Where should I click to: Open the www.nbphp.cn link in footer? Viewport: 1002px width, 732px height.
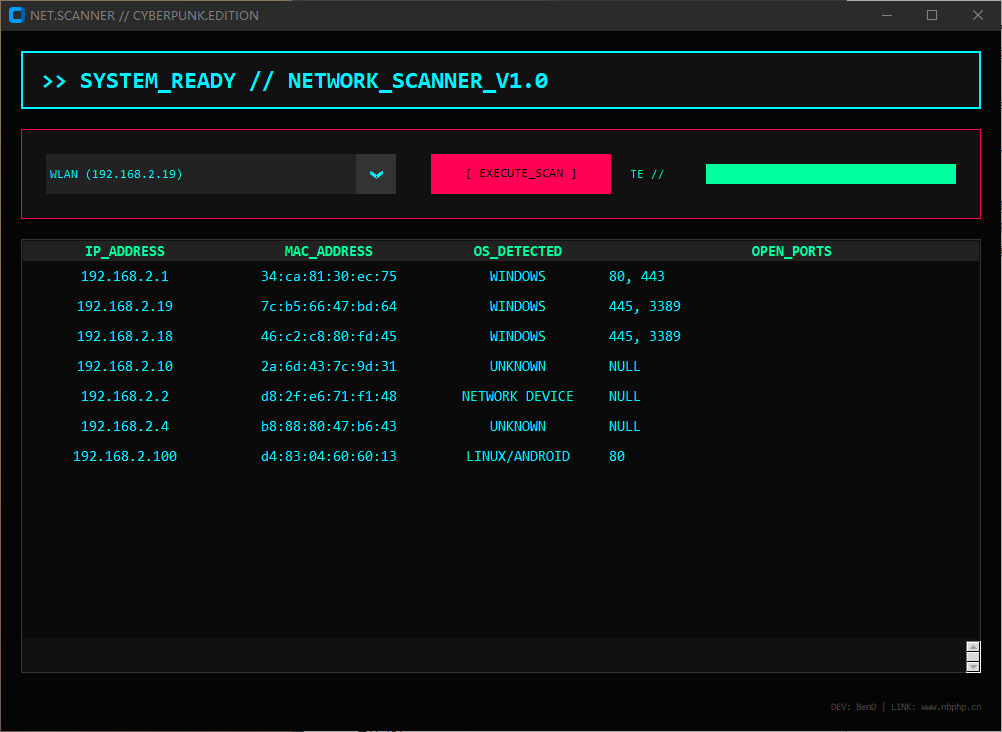951,707
